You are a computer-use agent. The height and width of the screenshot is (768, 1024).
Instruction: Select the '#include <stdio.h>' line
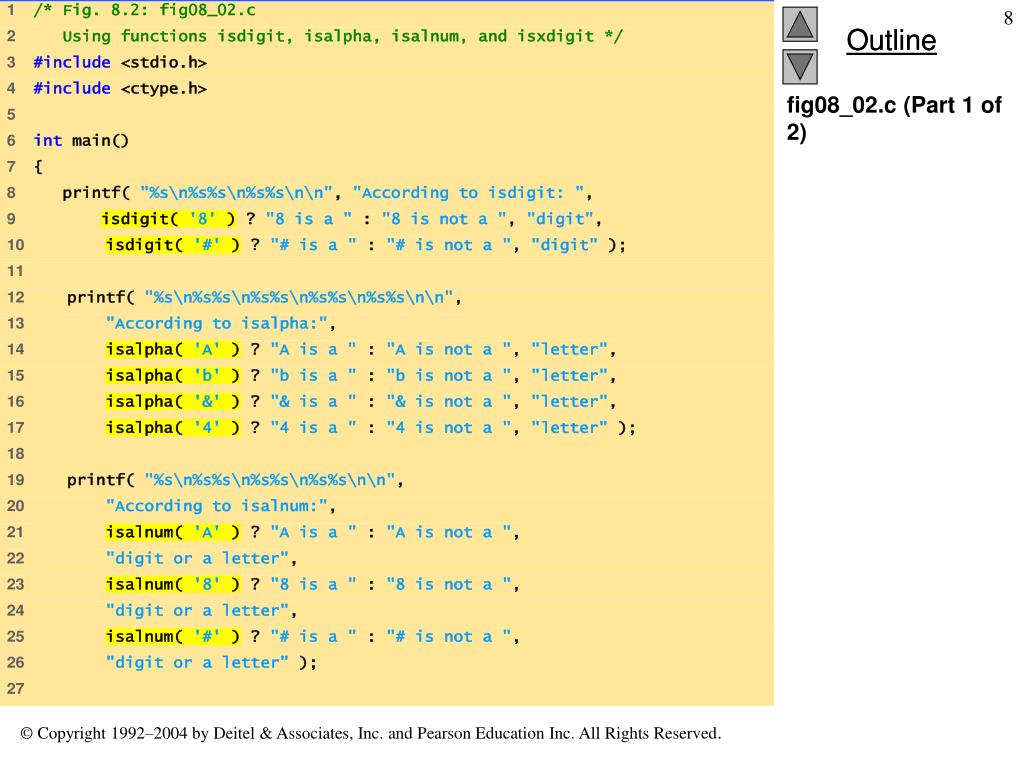point(120,62)
